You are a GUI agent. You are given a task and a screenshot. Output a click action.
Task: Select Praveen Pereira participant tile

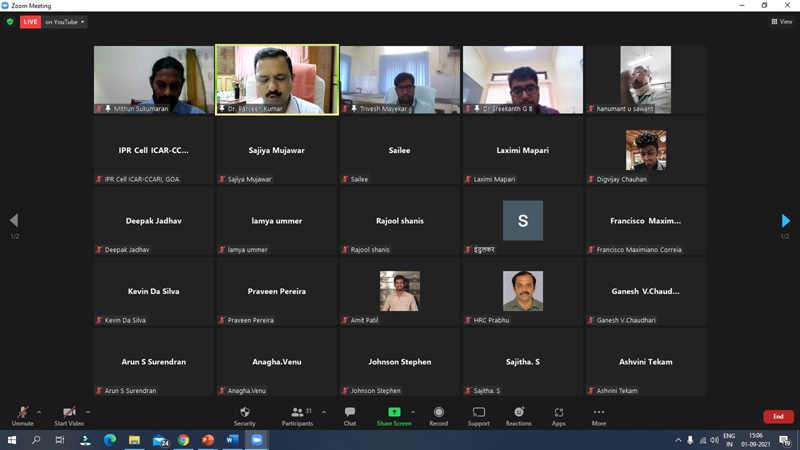coord(277,291)
